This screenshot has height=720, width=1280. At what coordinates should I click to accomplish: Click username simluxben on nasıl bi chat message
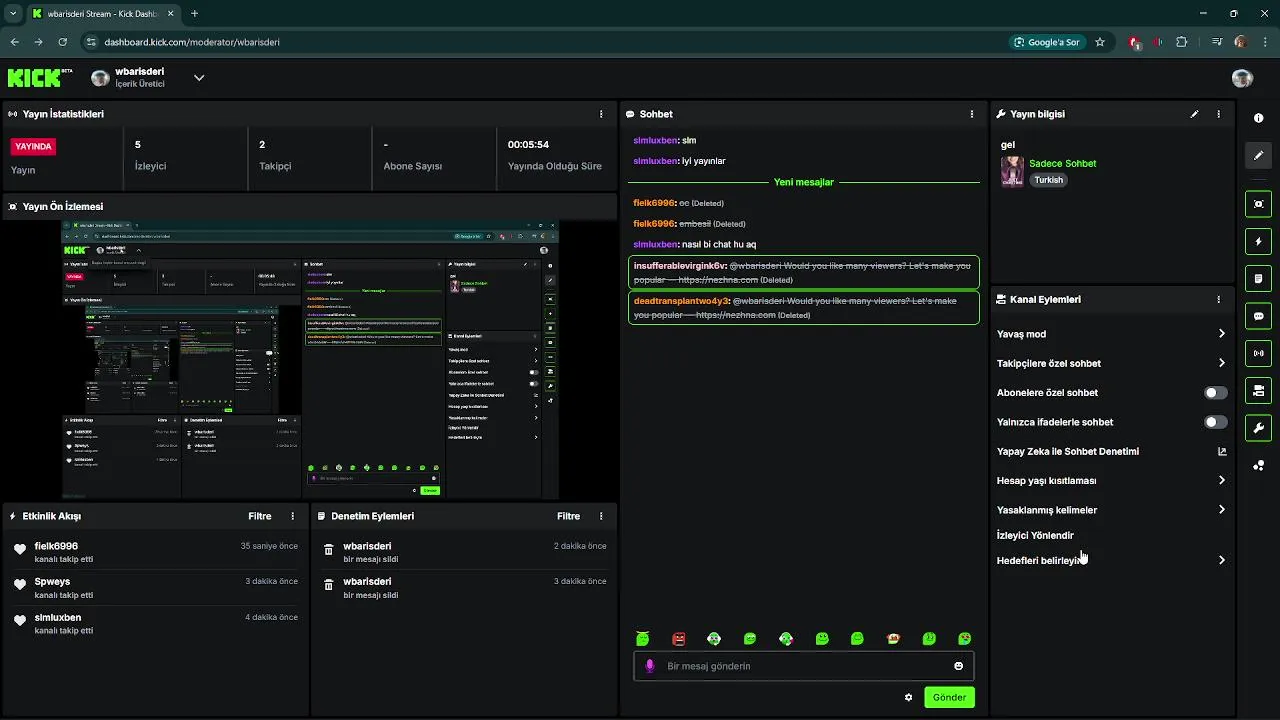pyautogui.click(x=655, y=244)
